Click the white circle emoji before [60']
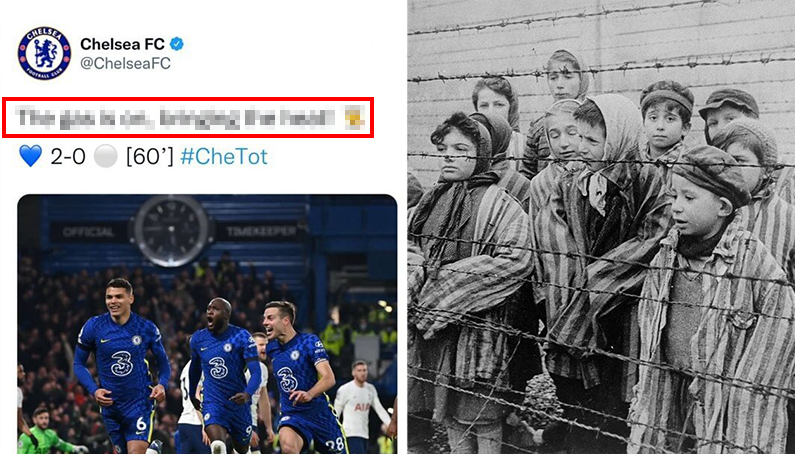This screenshot has height=454, width=795. [105, 157]
